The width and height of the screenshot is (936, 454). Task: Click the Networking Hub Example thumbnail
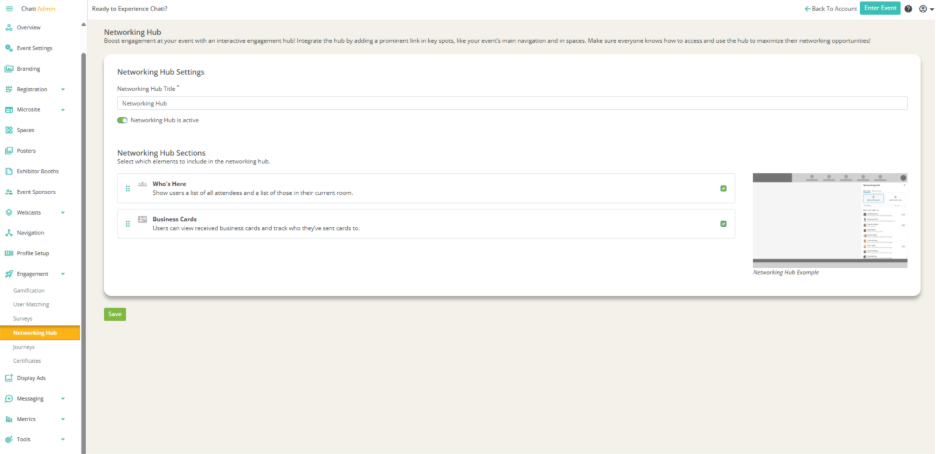(x=829, y=219)
